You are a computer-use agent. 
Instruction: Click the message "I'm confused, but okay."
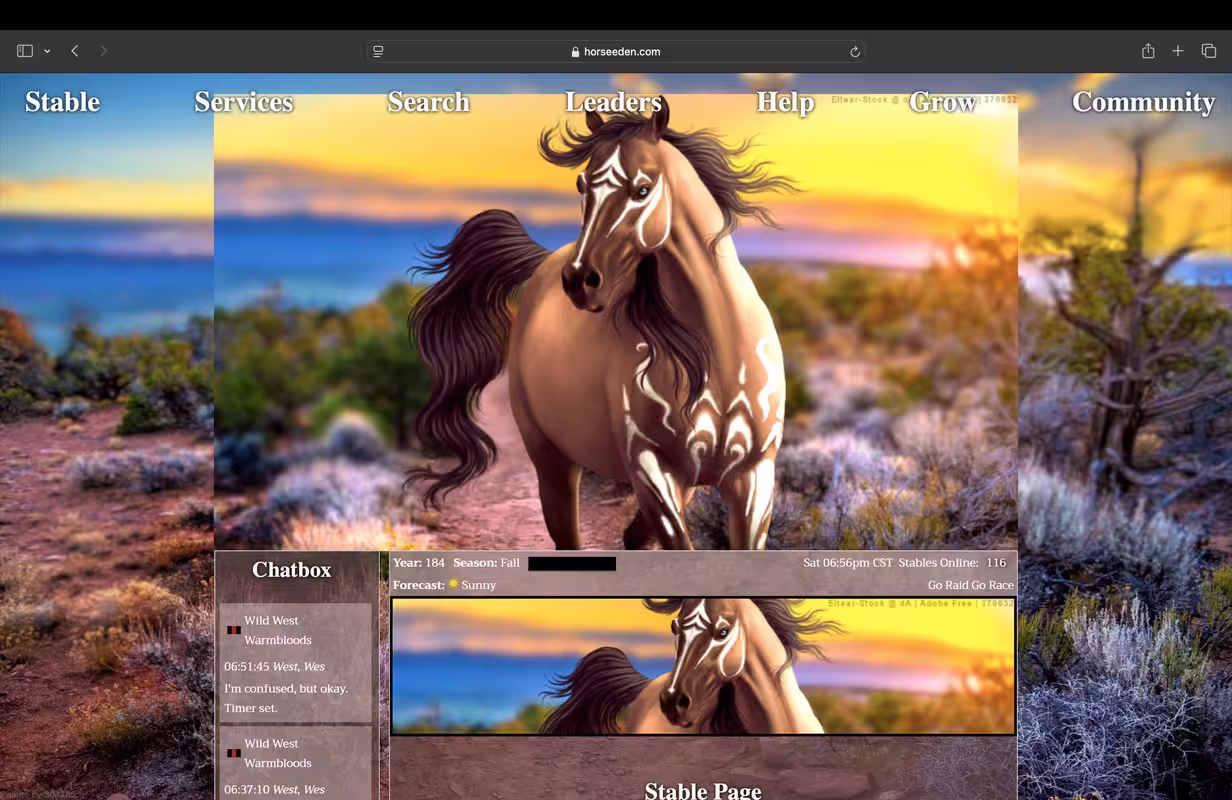point(287,688)
